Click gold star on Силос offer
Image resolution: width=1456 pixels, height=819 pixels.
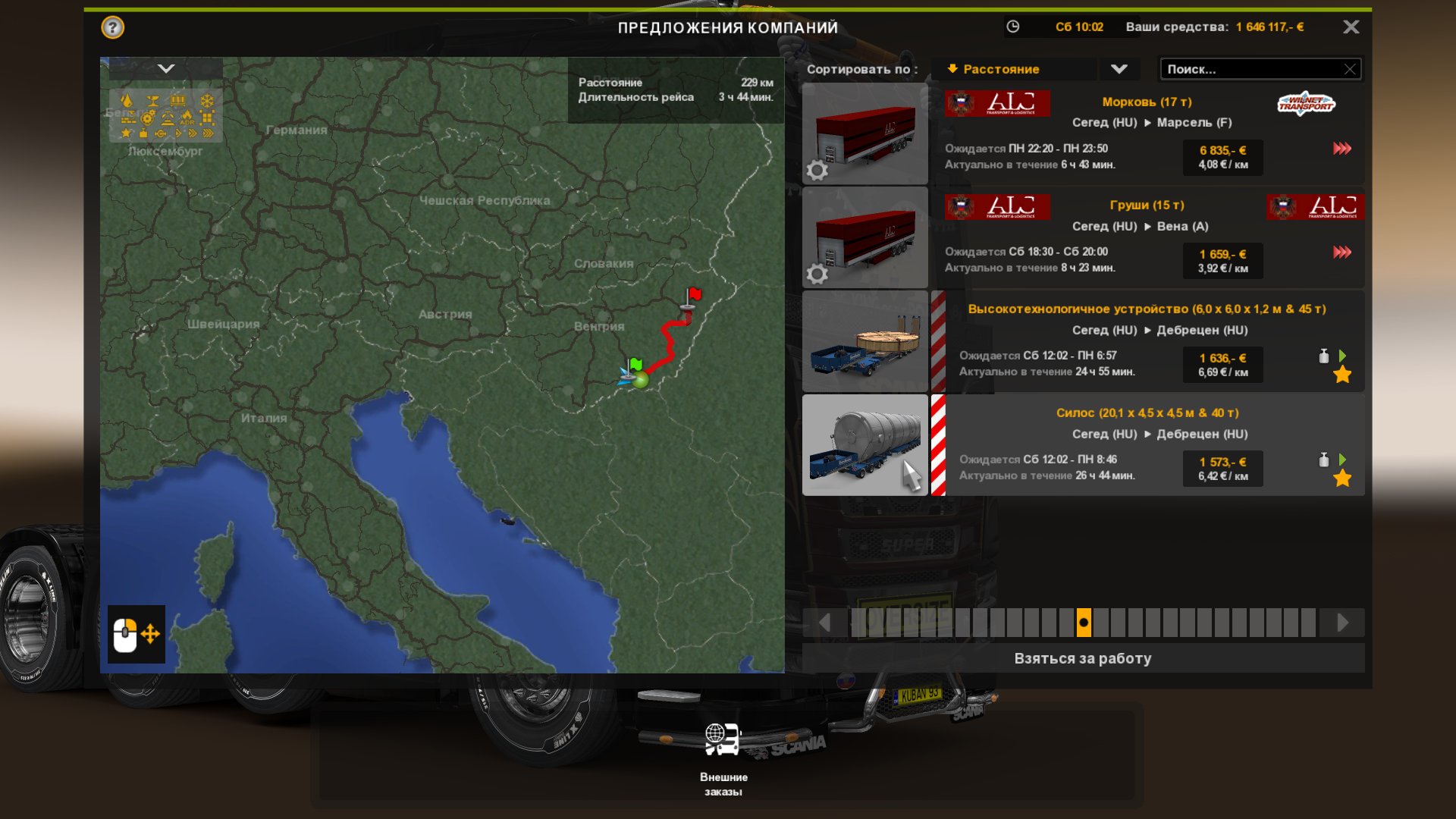click(1342, 479)
